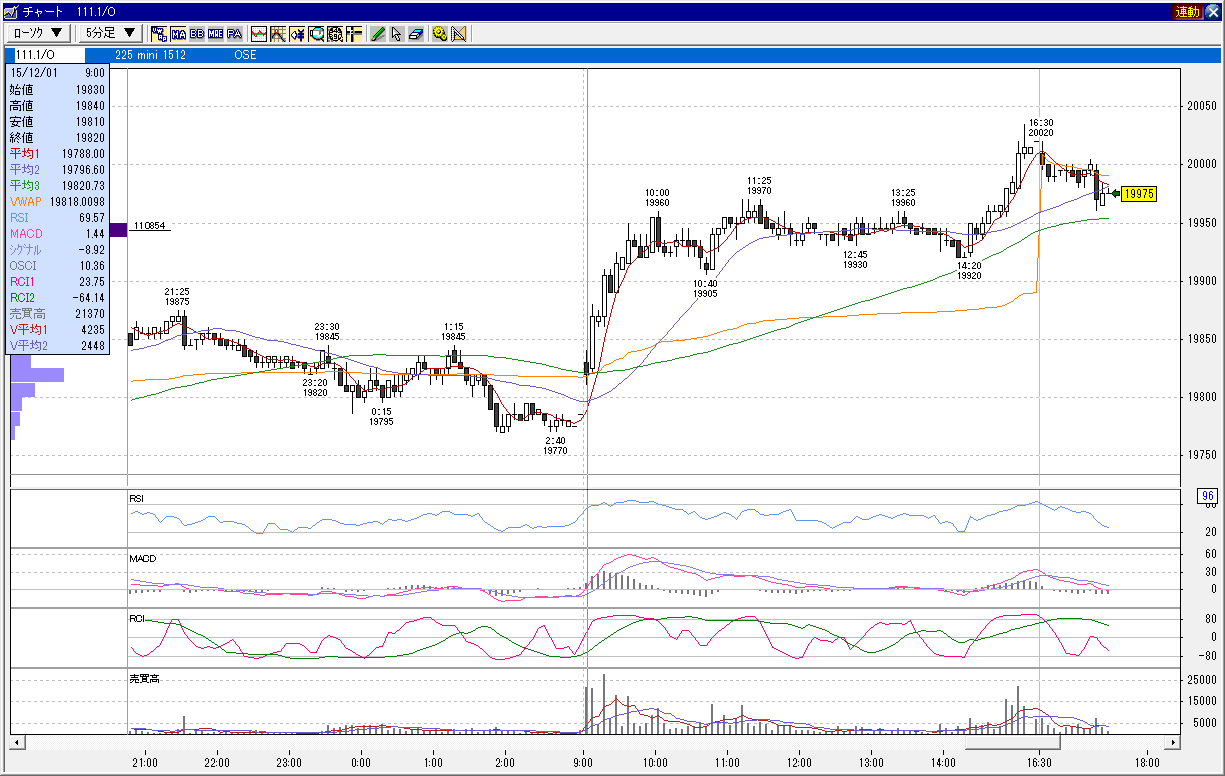
Task: Click the 19975 current price label
Action: (1139, 194)
